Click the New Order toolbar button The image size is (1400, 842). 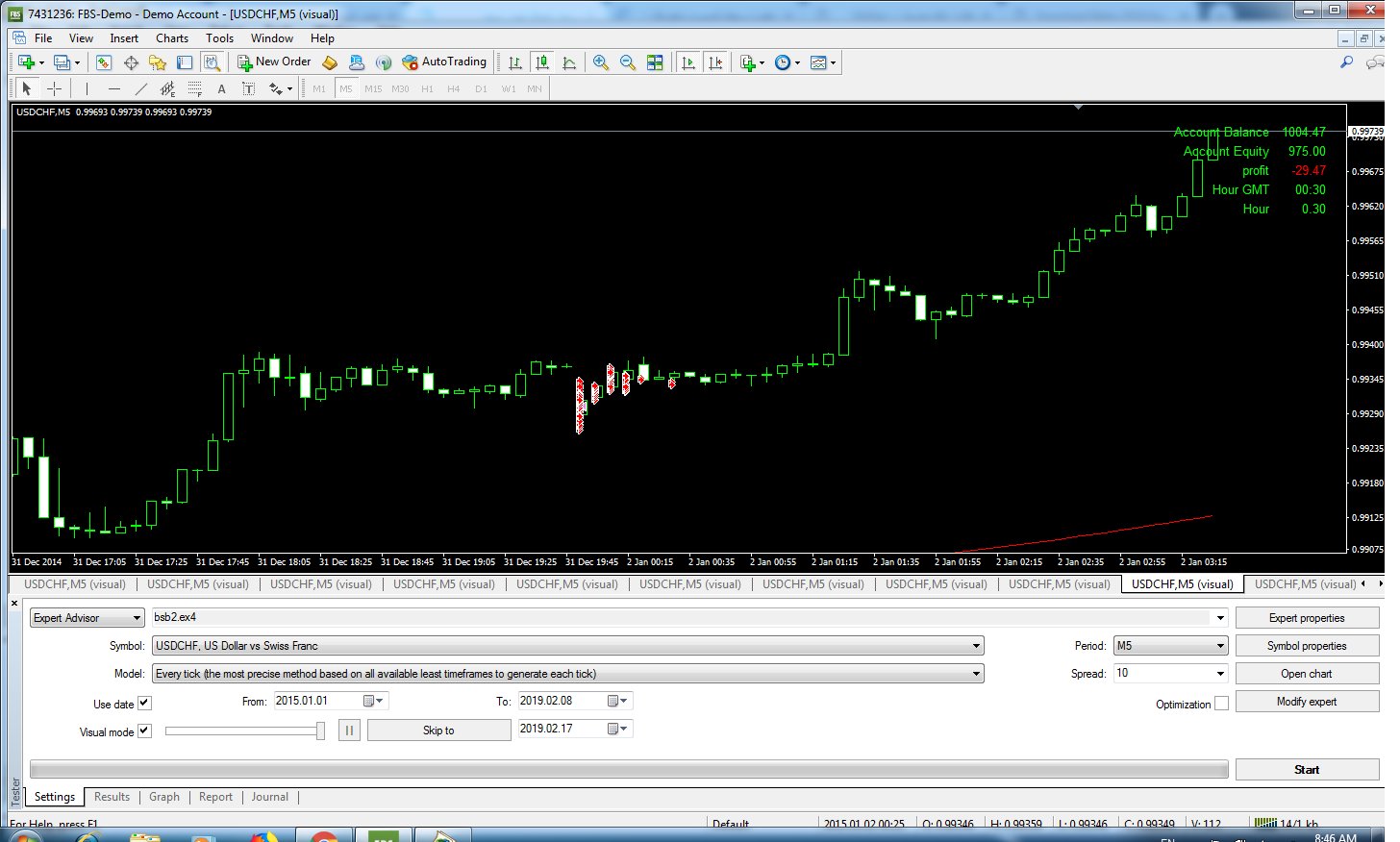(x=275, y=62)
